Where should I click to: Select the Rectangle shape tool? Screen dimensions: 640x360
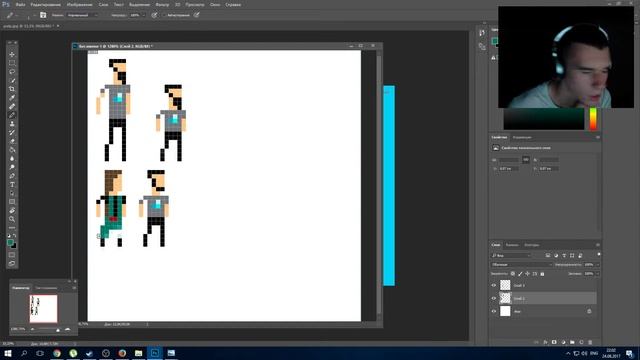12,202
